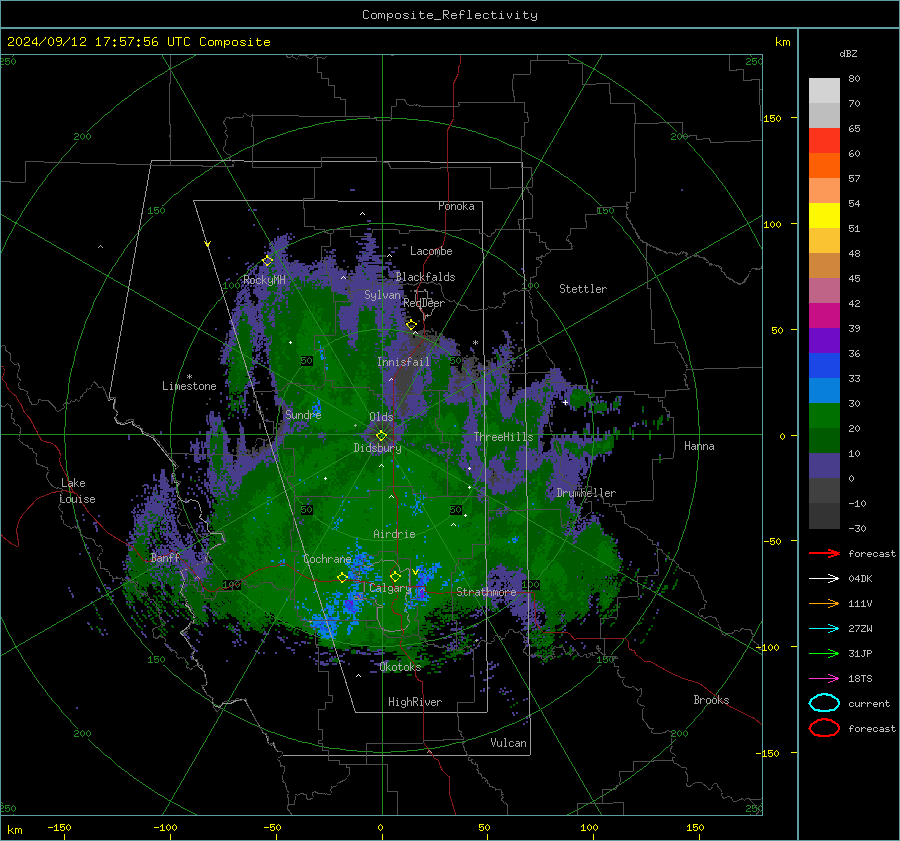
Task: Click the yellow diamond marker near Cochrane
Action: click(x=343, y=577)
